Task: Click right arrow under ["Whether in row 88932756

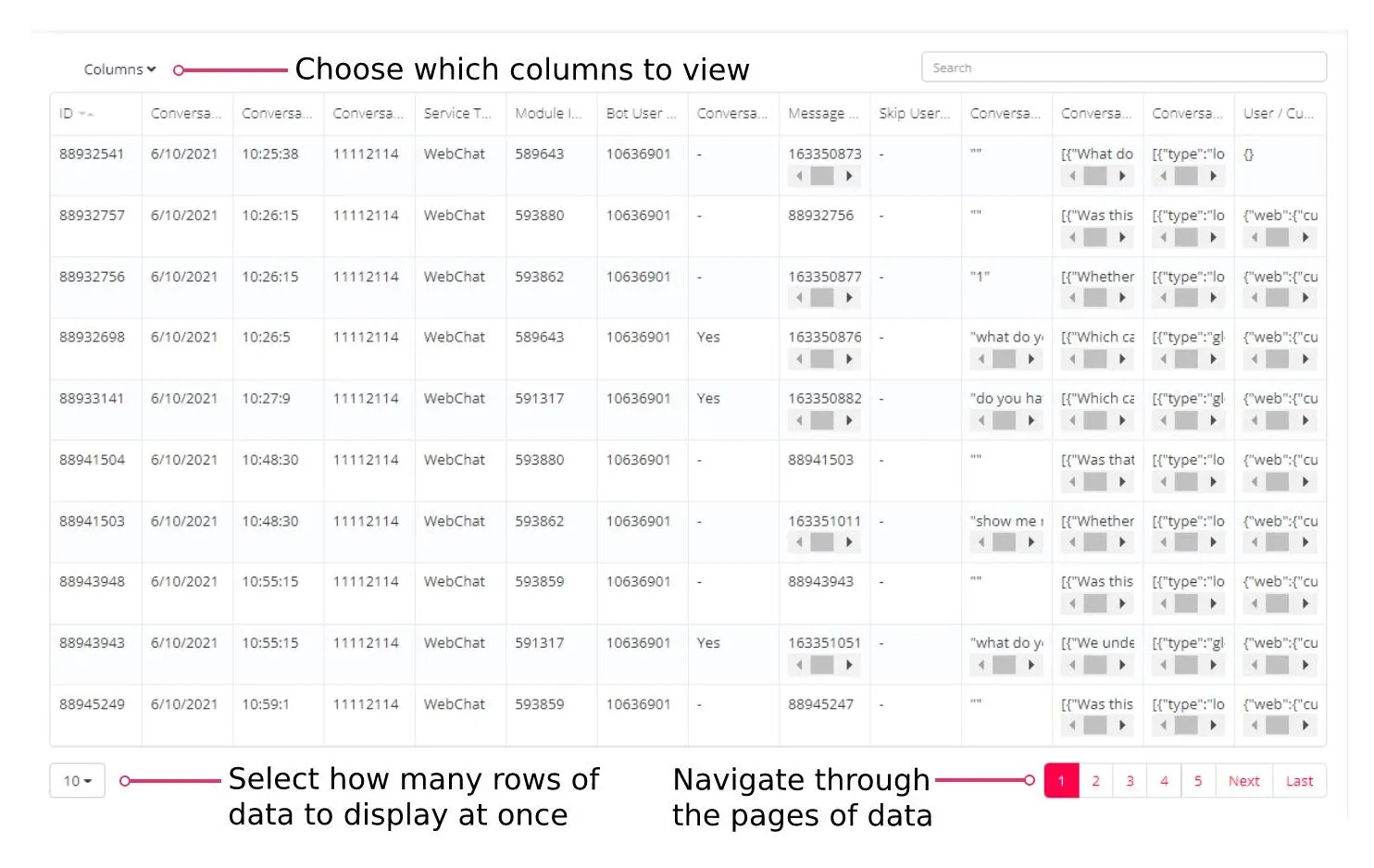Action: pyautogui.click(x=1121, y=298)
